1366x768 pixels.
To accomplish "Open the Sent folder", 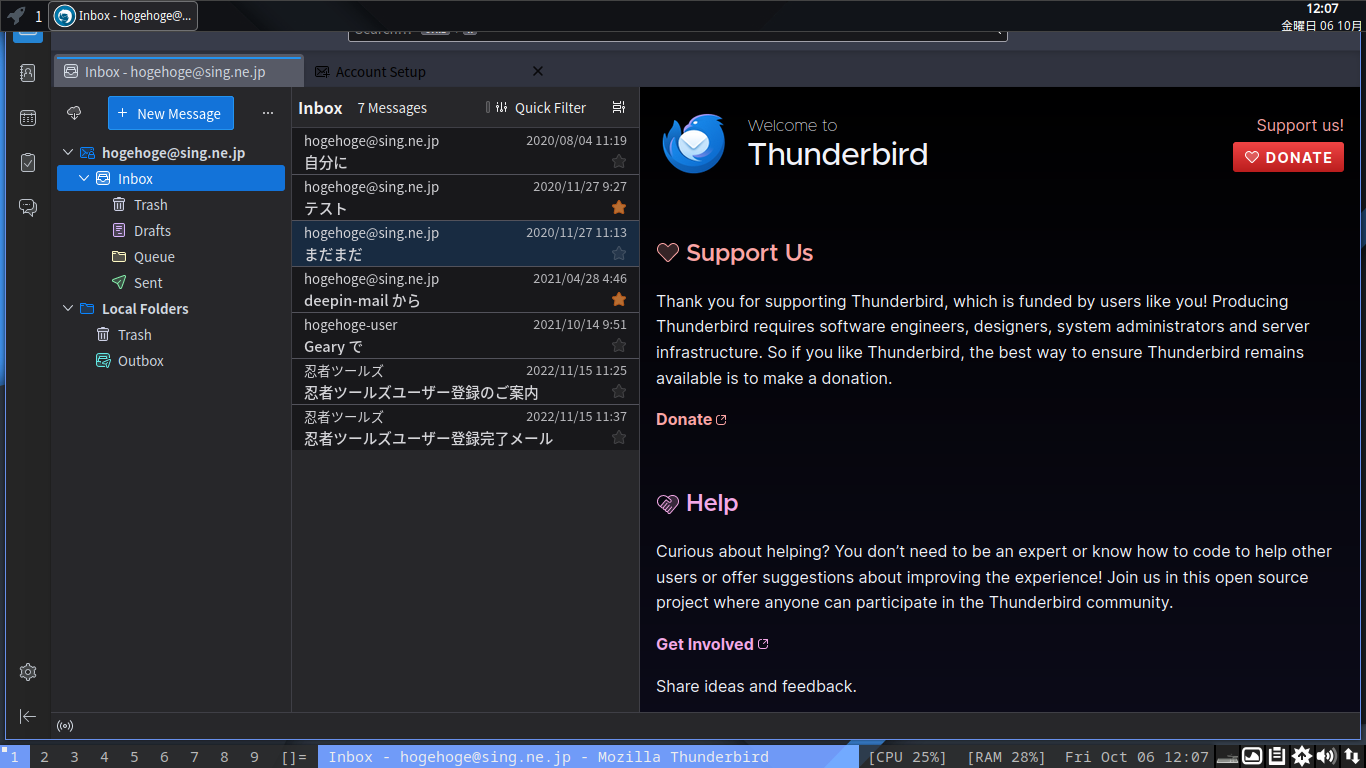I will (x=171, y=283).
